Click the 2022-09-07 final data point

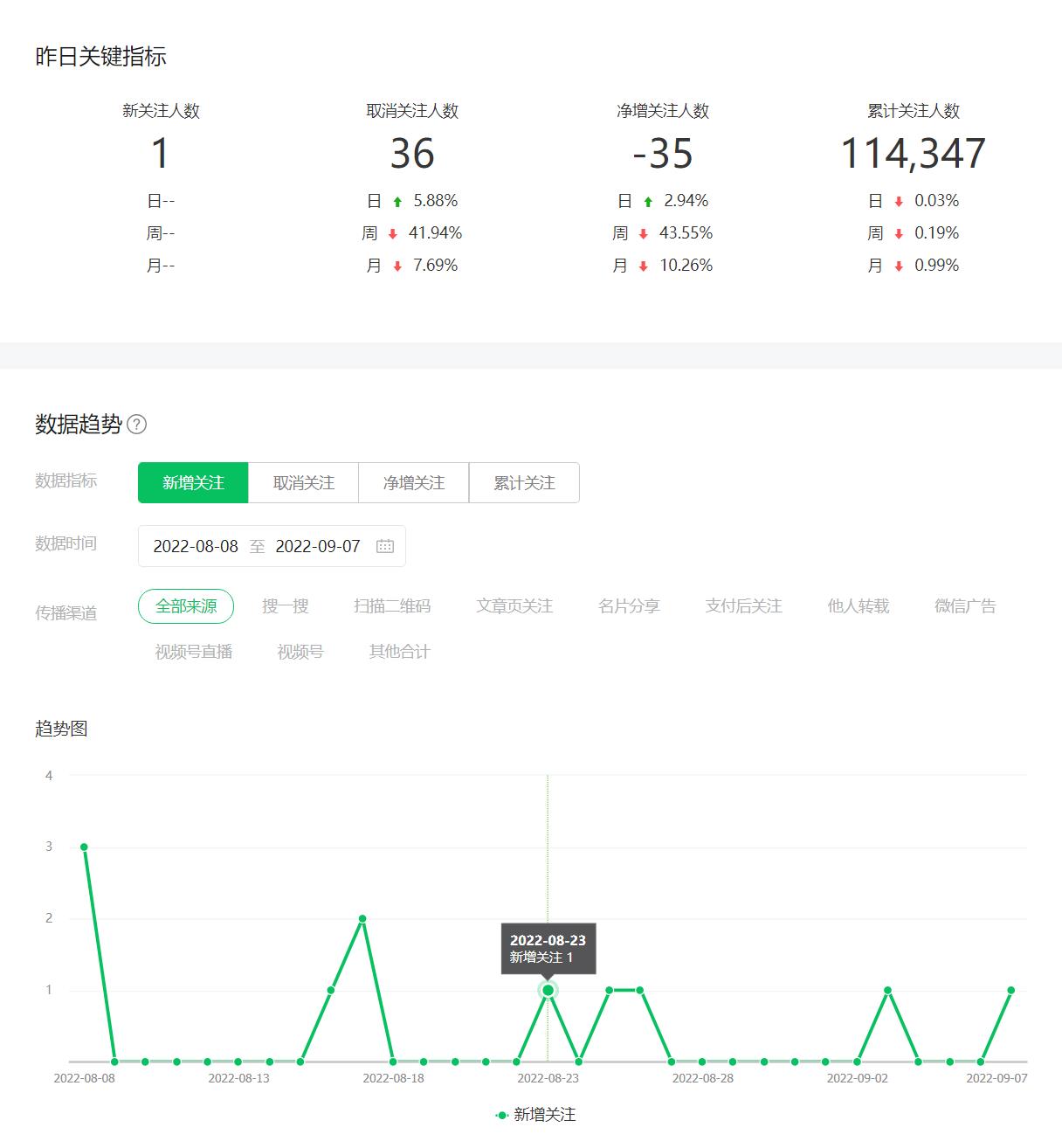click(x=1011, y=990)
